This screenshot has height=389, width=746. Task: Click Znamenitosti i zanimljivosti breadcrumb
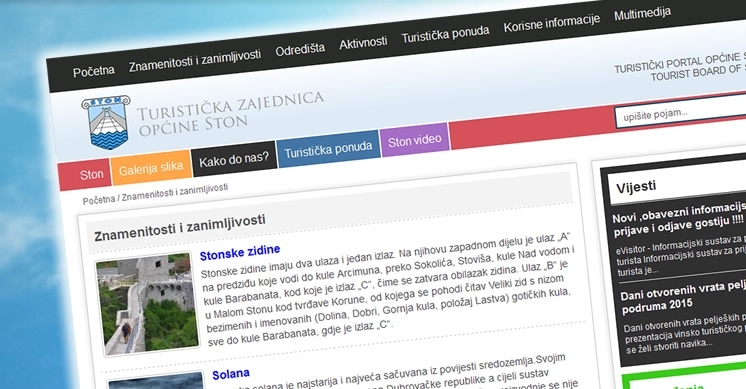tap(175, 193)
